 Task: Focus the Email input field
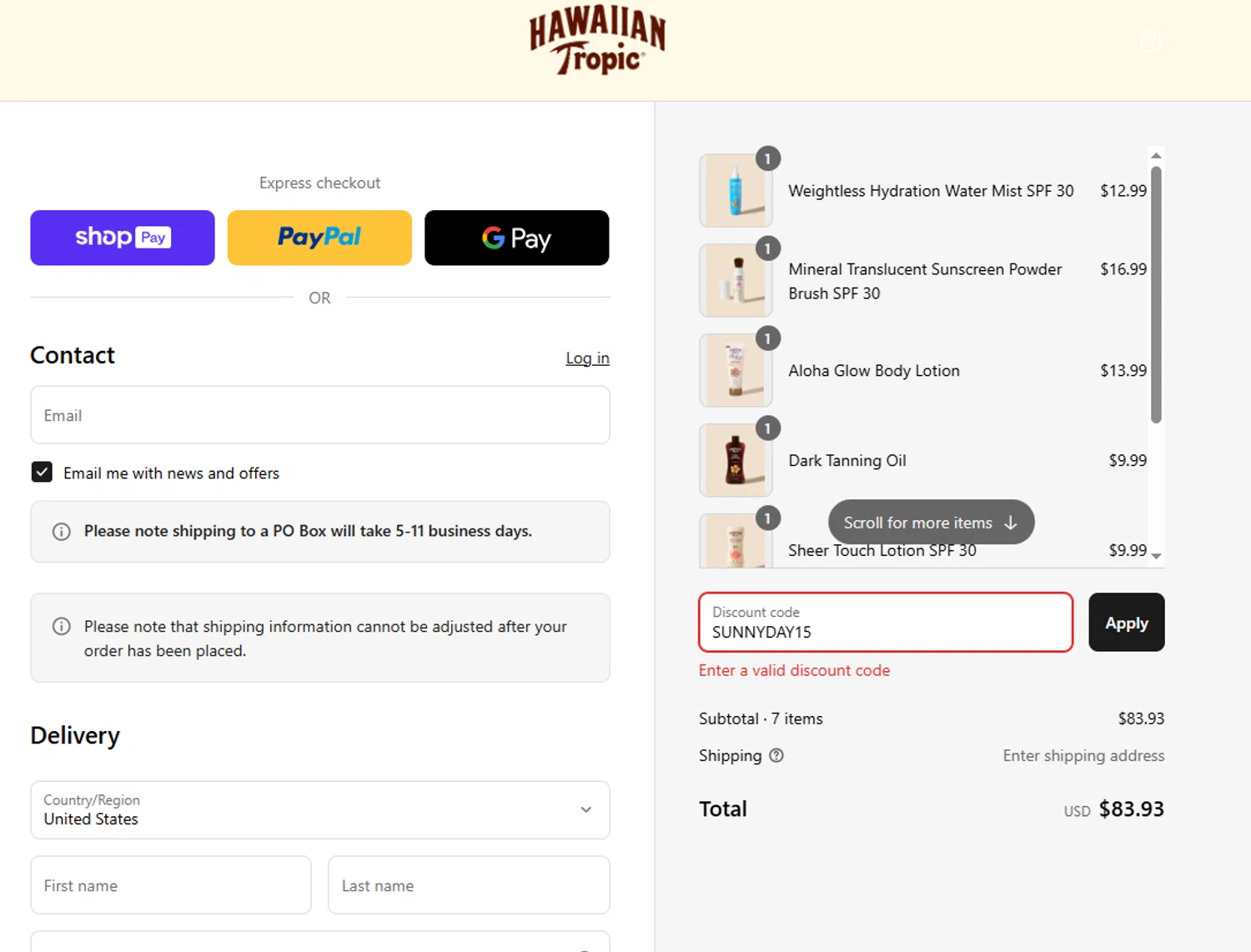pyautogui.click(x=320, y=415)
